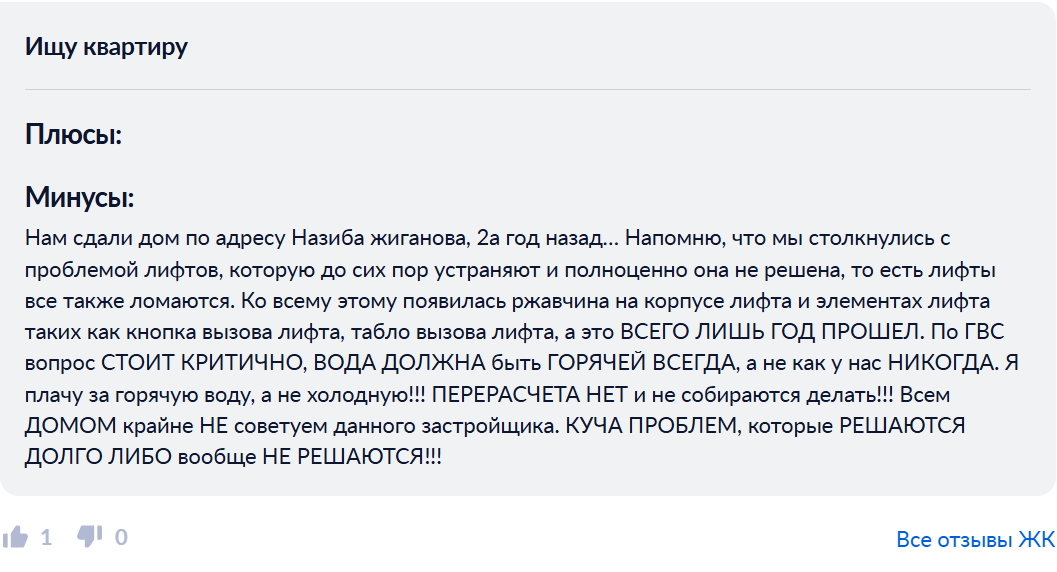This screenshot has height=572, width=1057.
Task: Like the review with thumbs-up icon
Action: point(15,537)
